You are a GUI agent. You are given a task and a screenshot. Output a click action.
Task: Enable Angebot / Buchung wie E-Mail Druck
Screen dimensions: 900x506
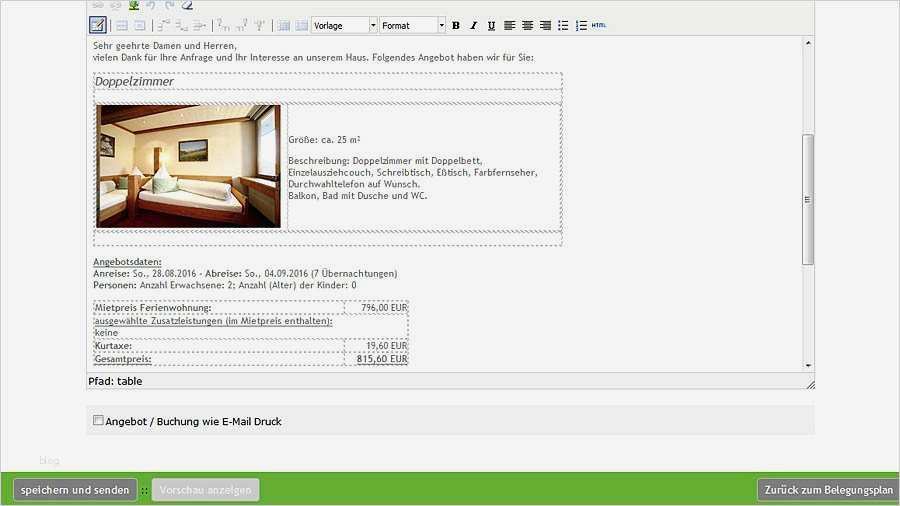(x=98, y=421)
